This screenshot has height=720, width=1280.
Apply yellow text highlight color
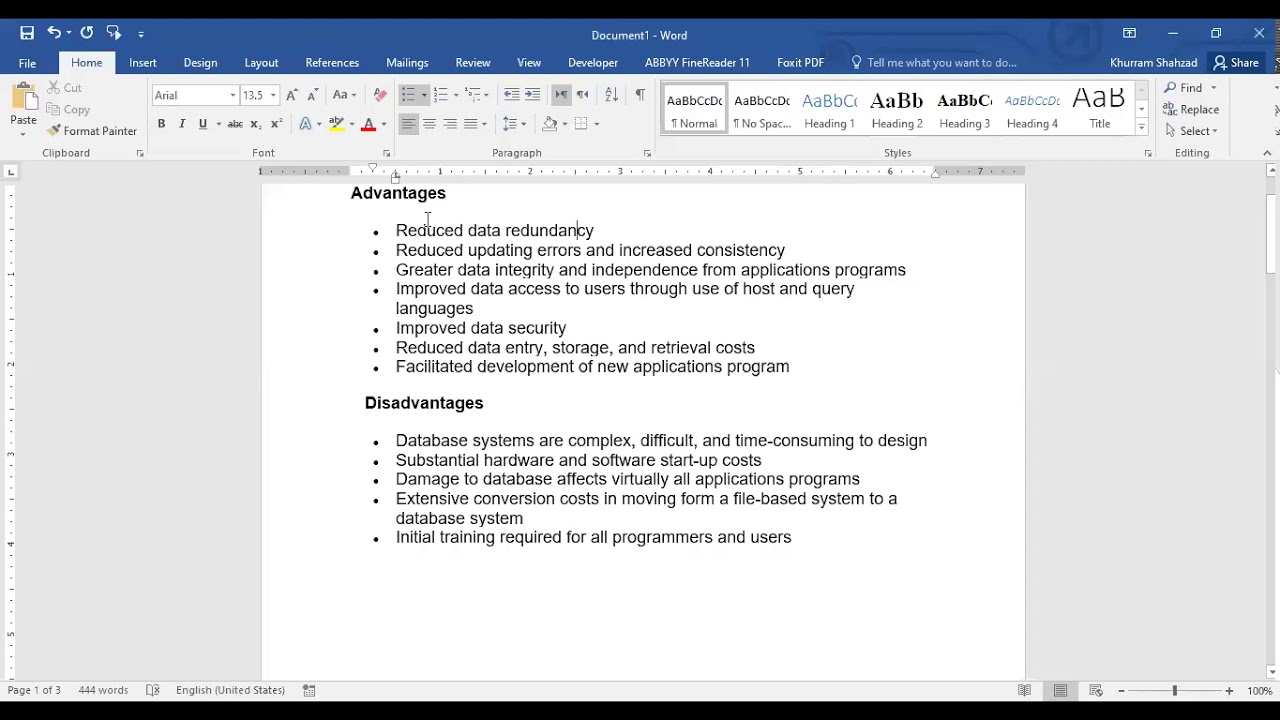coord(336,124)
